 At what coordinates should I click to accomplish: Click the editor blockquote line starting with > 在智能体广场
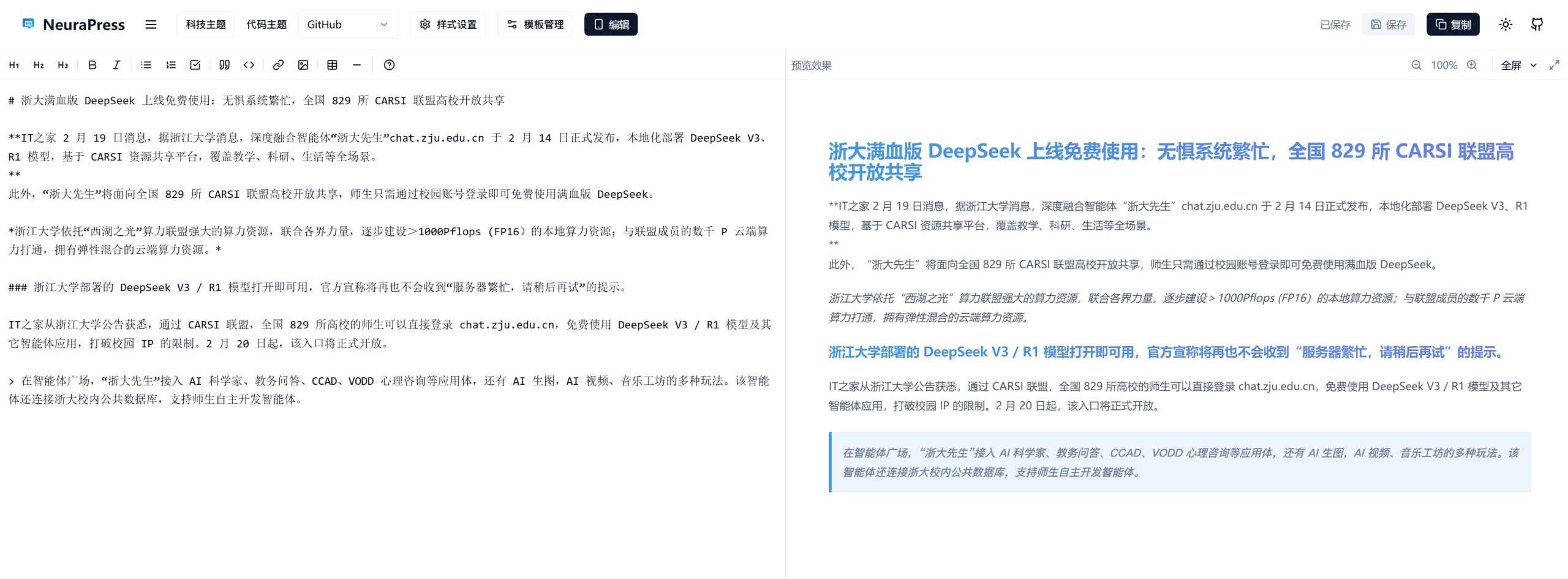389,390
